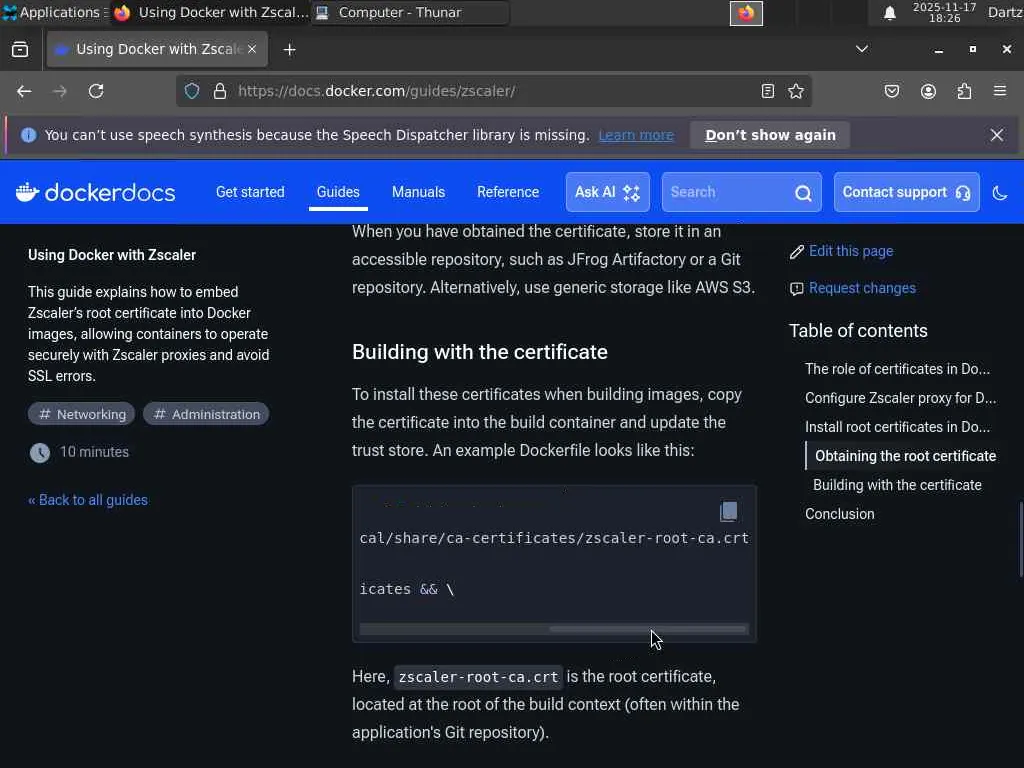Select the Using Docker with Zscaler tab

(x=157, y=49)
